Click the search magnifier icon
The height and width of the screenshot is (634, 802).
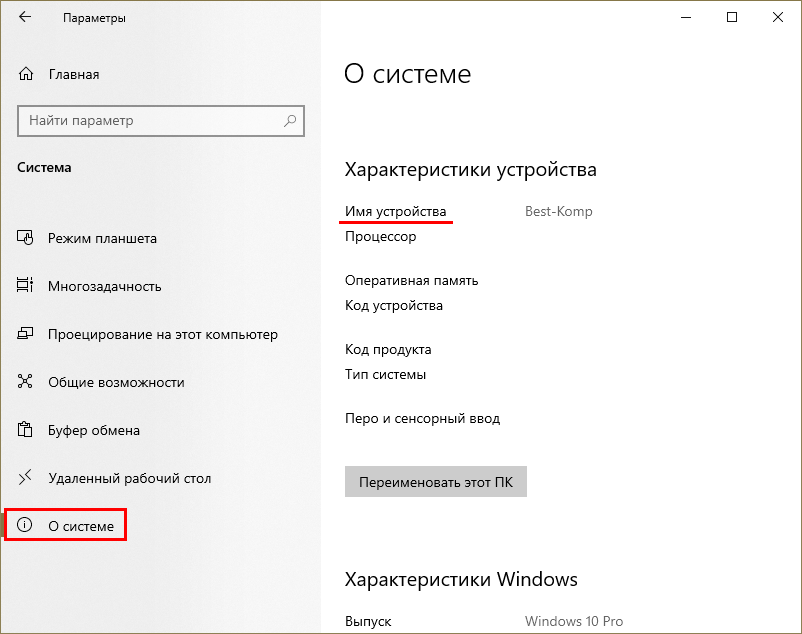[x=290, y=121]
